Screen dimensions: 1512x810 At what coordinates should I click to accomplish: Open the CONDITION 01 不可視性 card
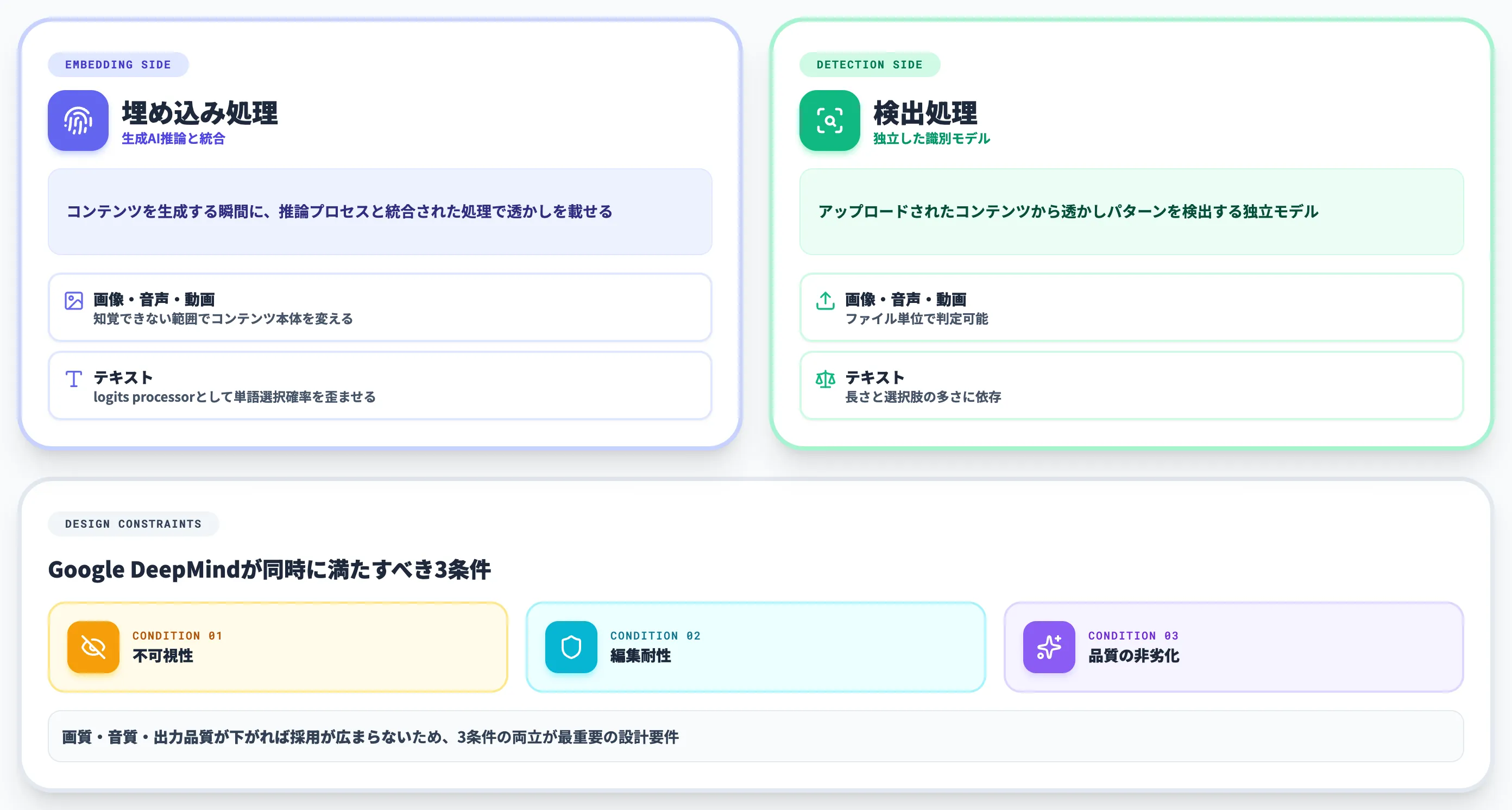[278, 647]
